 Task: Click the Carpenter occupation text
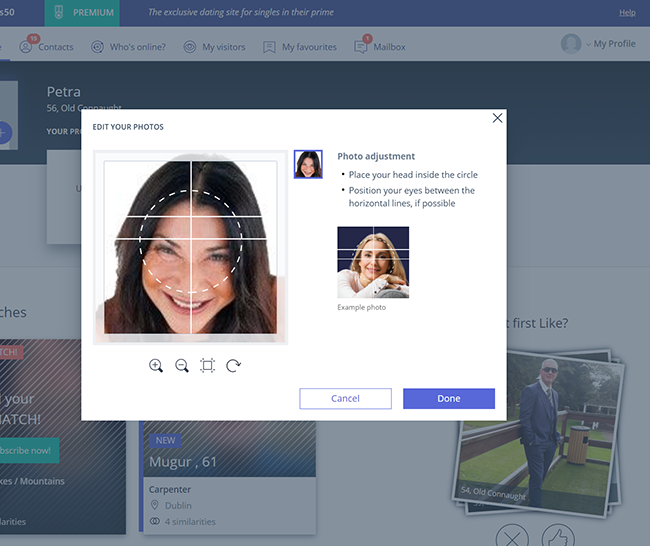coord(170,489)
